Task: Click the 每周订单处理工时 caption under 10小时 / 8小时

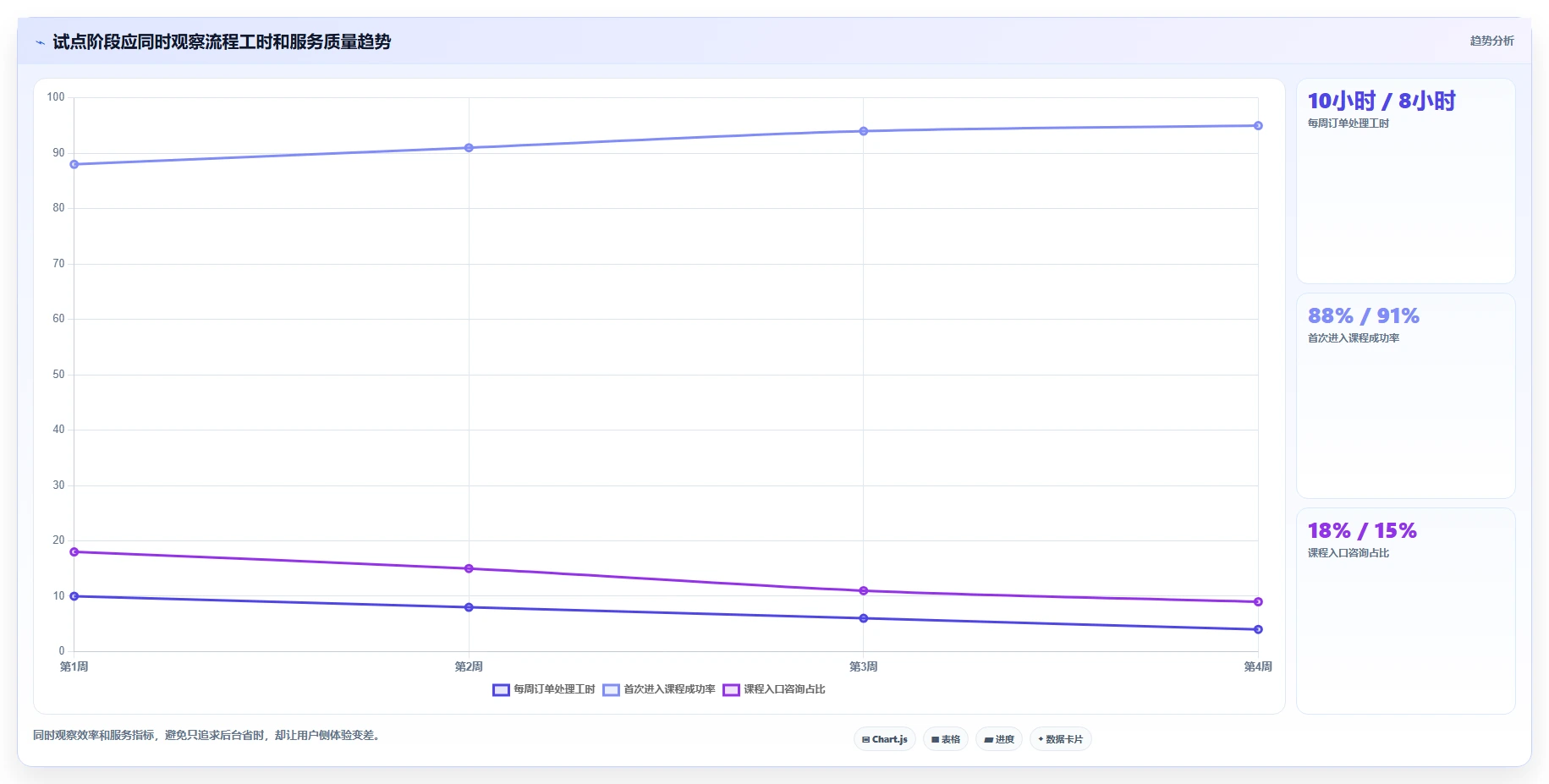Action: (x=1349, y=123)
